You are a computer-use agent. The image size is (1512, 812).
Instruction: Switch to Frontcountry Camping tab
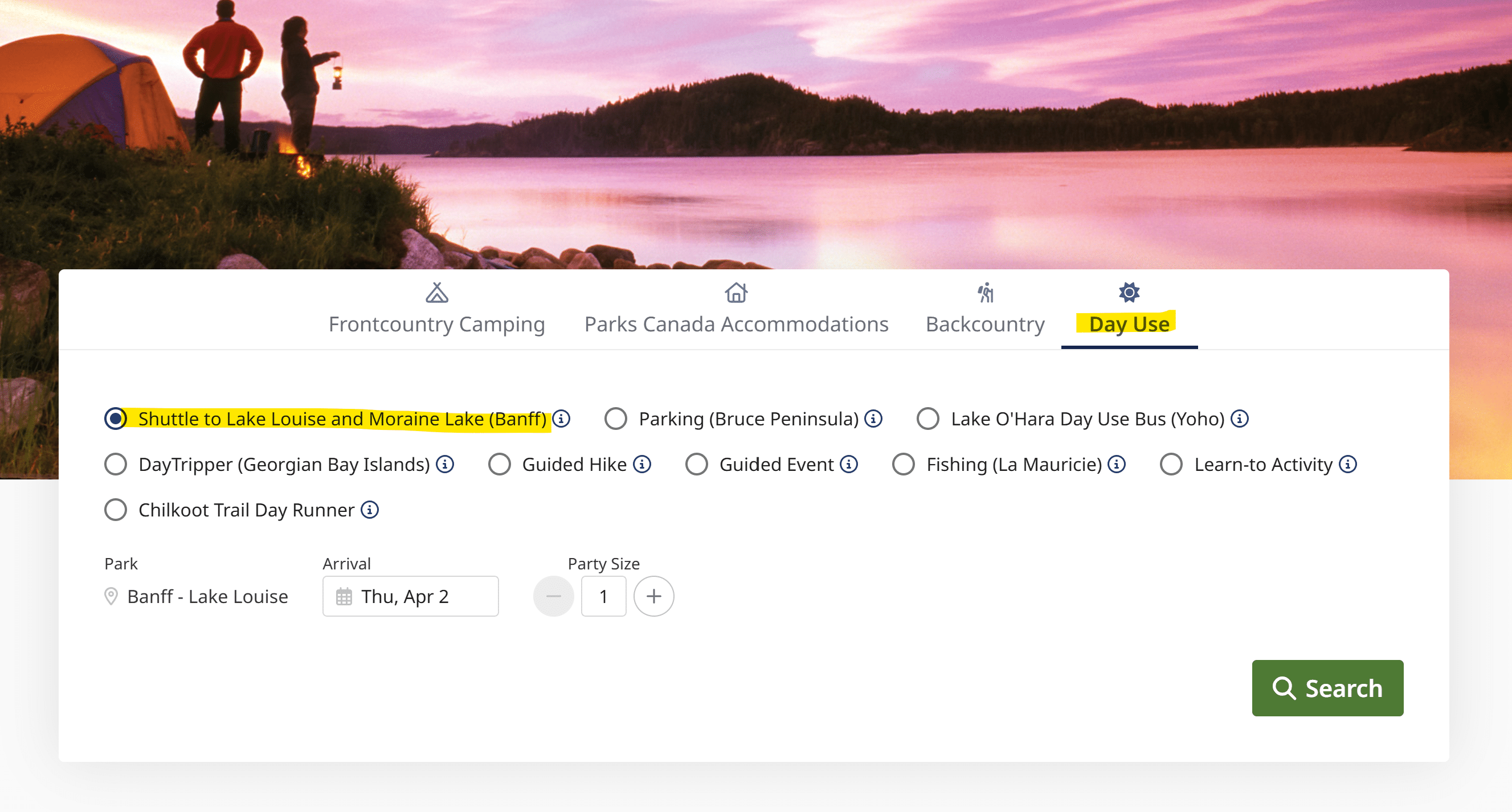[x=437, y=310]
